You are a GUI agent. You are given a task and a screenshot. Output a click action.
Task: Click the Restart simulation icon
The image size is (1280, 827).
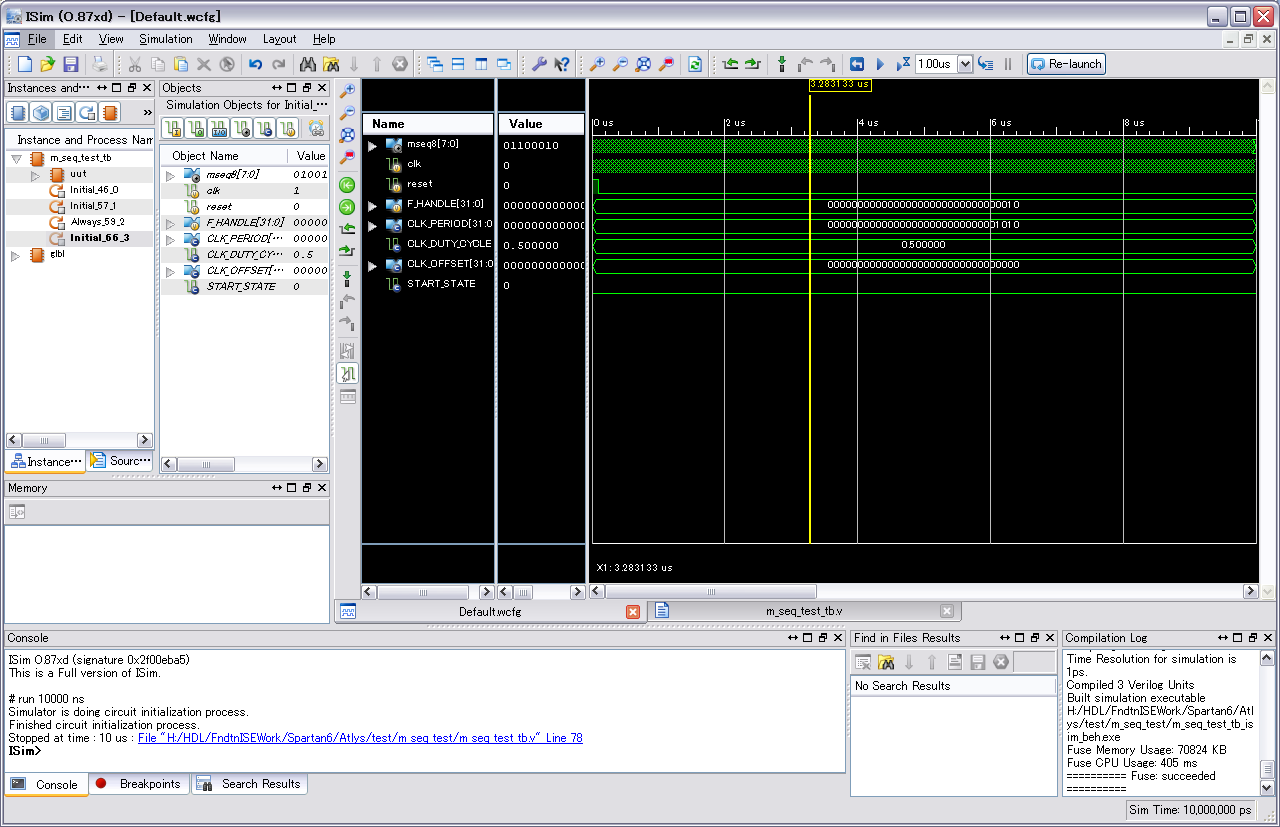857,64
